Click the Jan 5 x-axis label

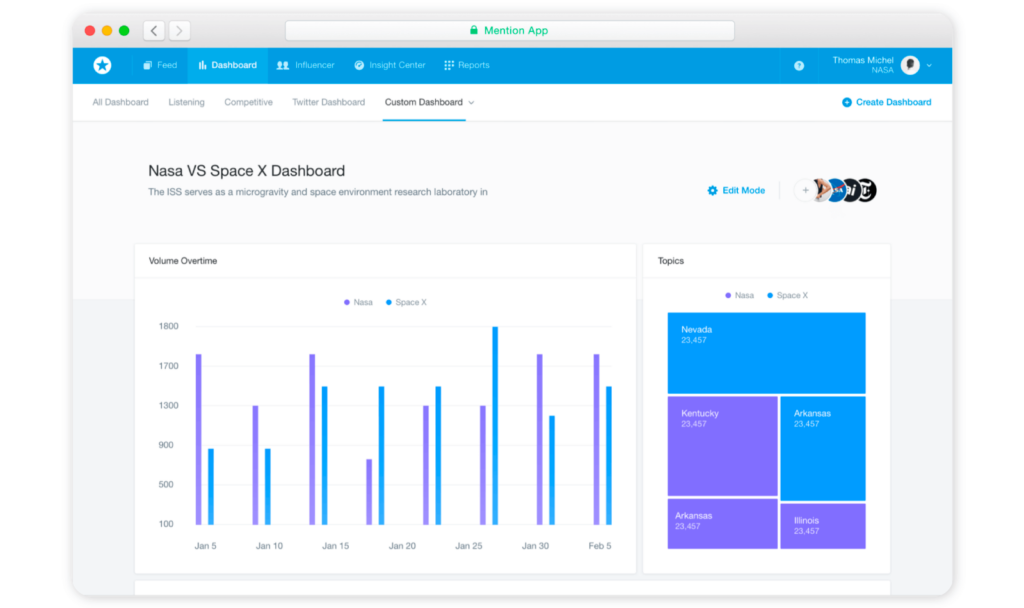tap(205, 546)
